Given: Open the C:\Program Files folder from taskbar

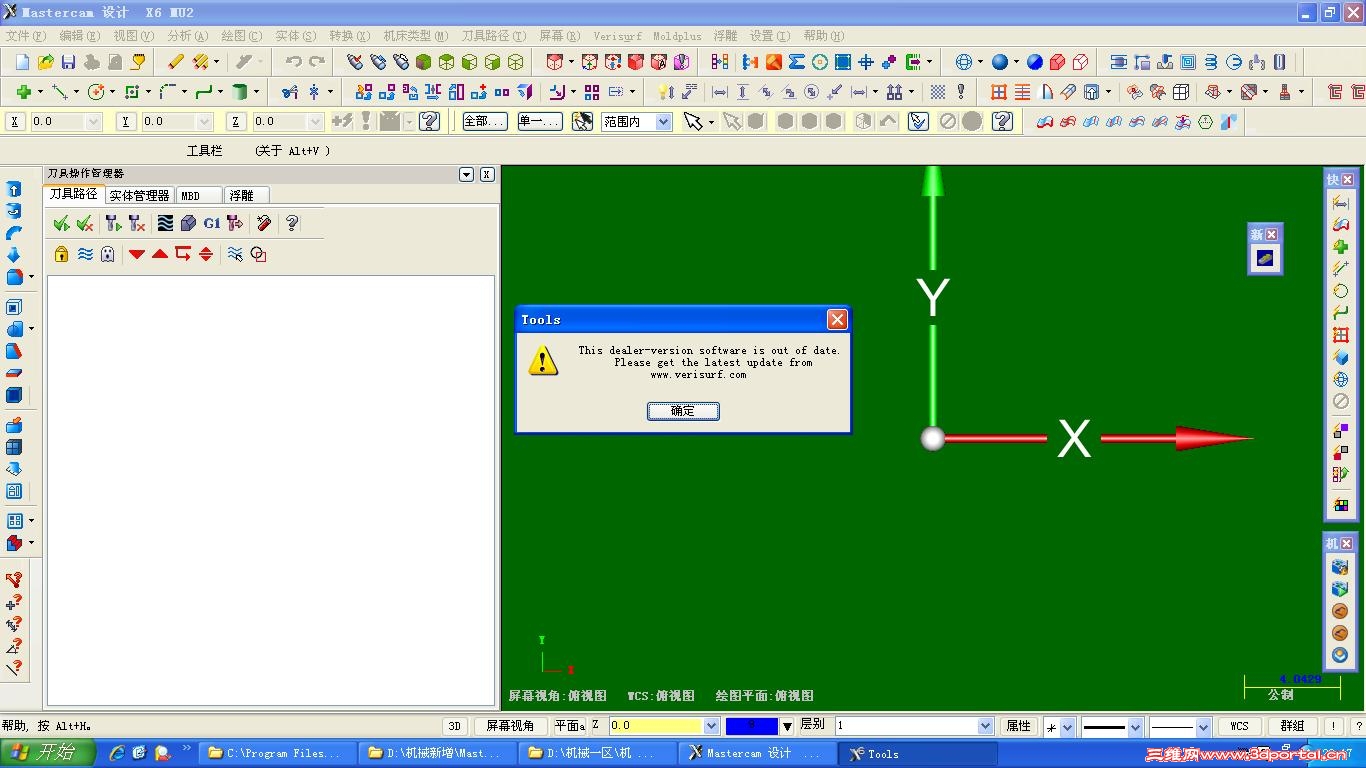Looking at the screenshot, I should pos(277,753).
